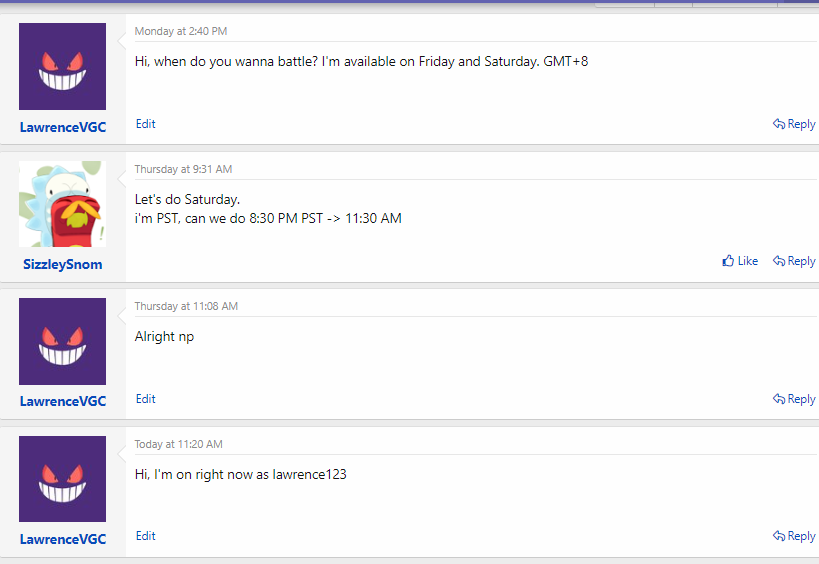Click the Like button on SizzleySnom's post
Screen dimensions: 819x564
[740, 261]
